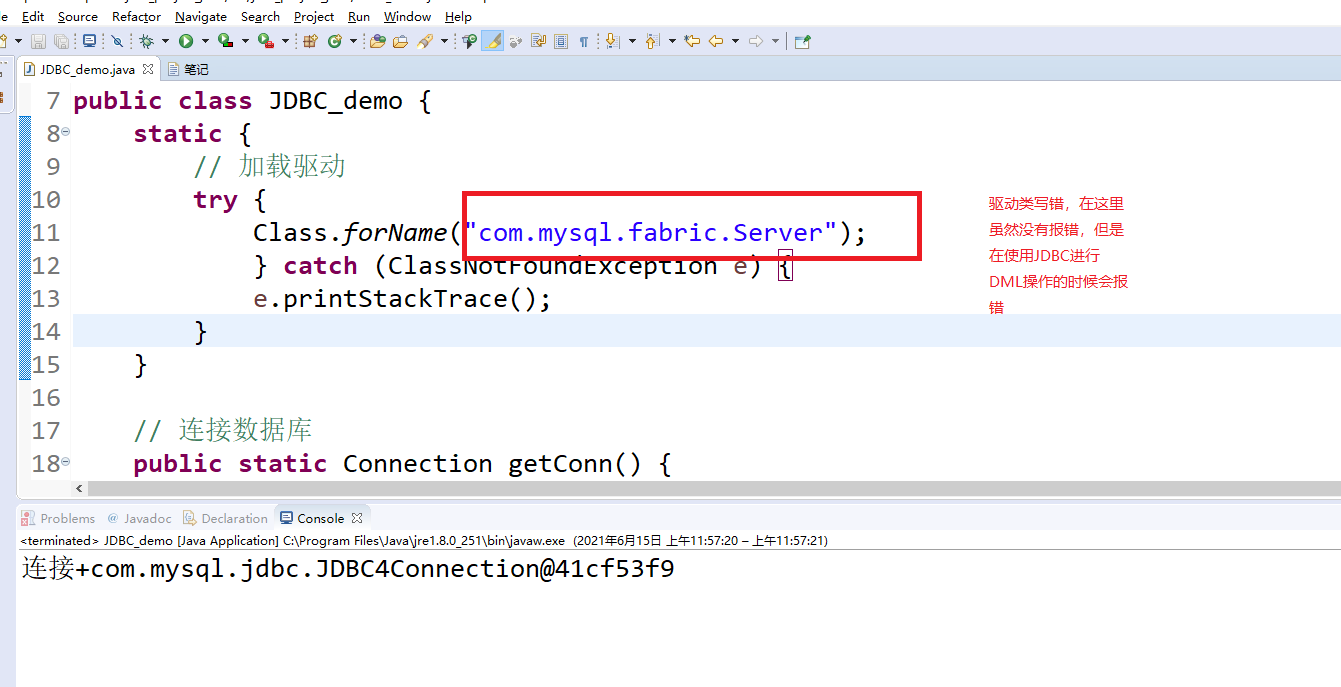Image resolution: width=1341 pixels, height=687 pixels.
Task: Run the JDBC_demo application
Action: (x=187, y=41)
